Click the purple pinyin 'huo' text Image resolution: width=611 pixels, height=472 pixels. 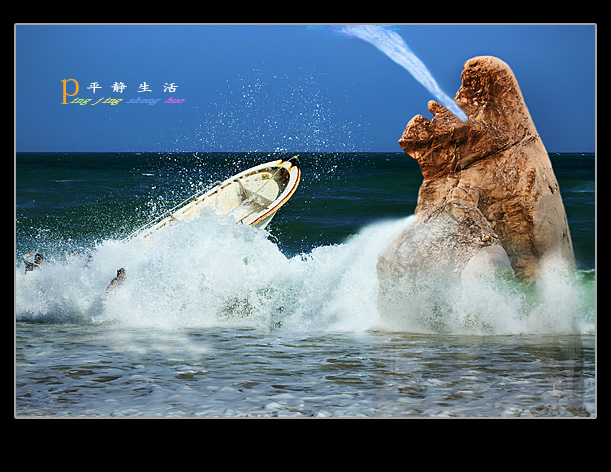pos(174,101)
